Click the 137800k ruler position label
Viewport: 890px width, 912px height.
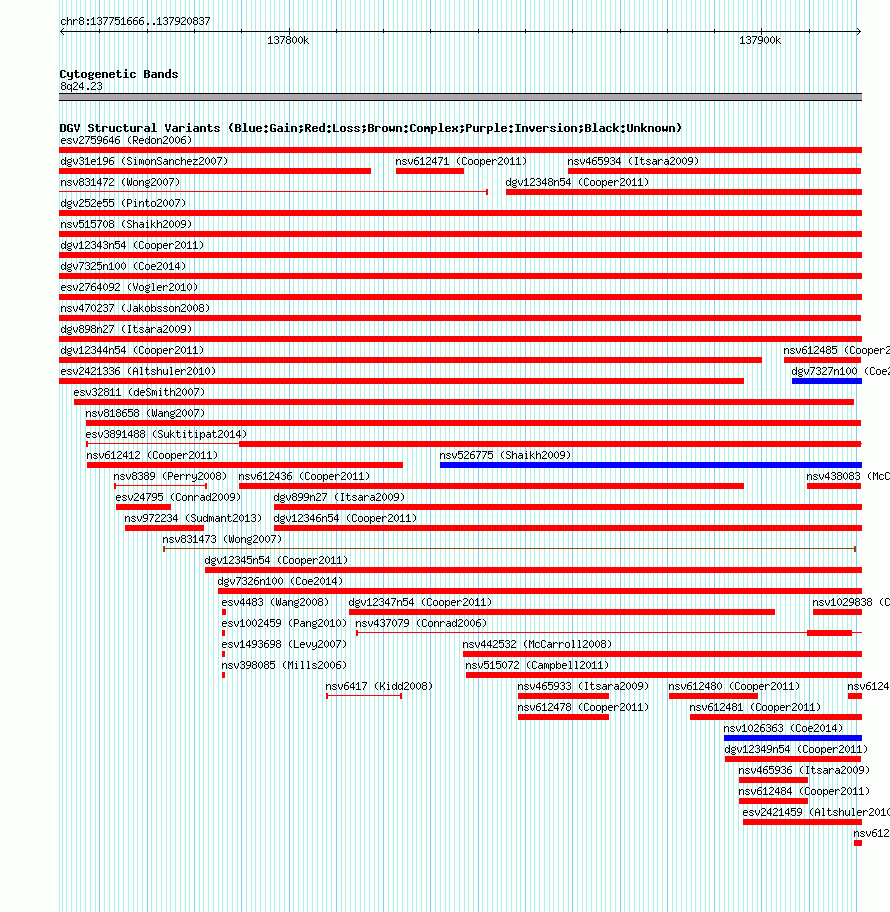click(288, 40)
